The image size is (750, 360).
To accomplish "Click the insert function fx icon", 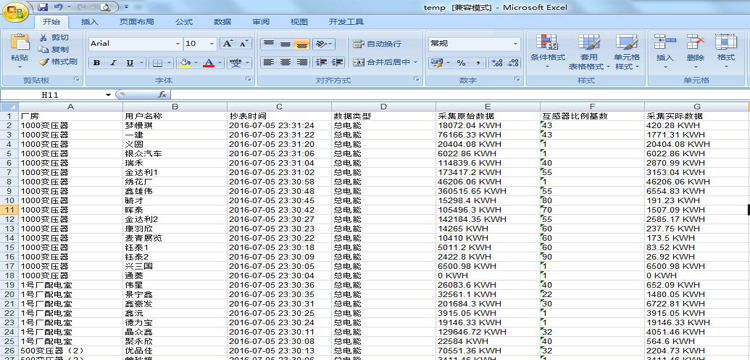I will click(162, 95).
